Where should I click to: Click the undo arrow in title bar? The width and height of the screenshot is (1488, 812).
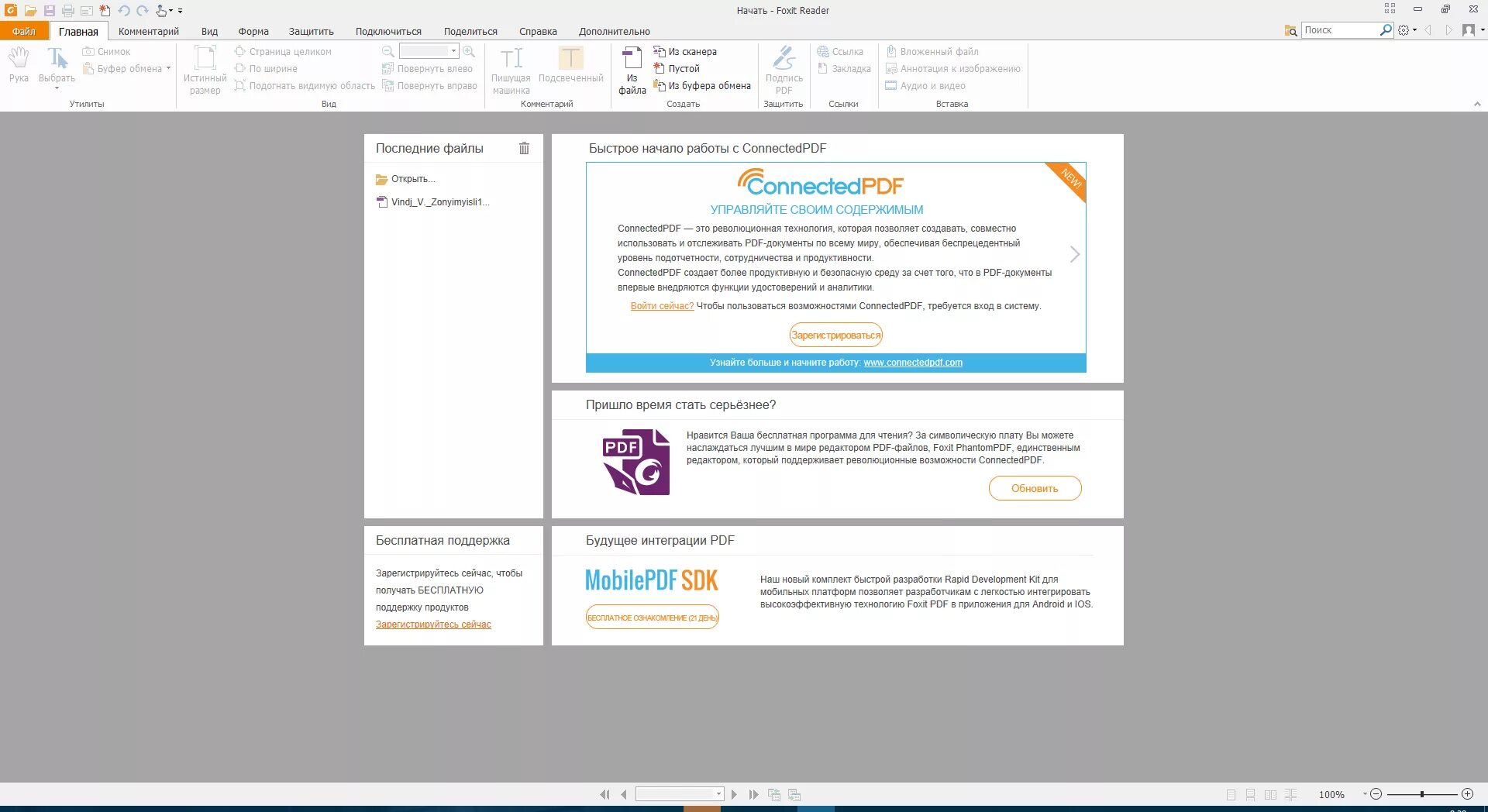tap(124, 11)
